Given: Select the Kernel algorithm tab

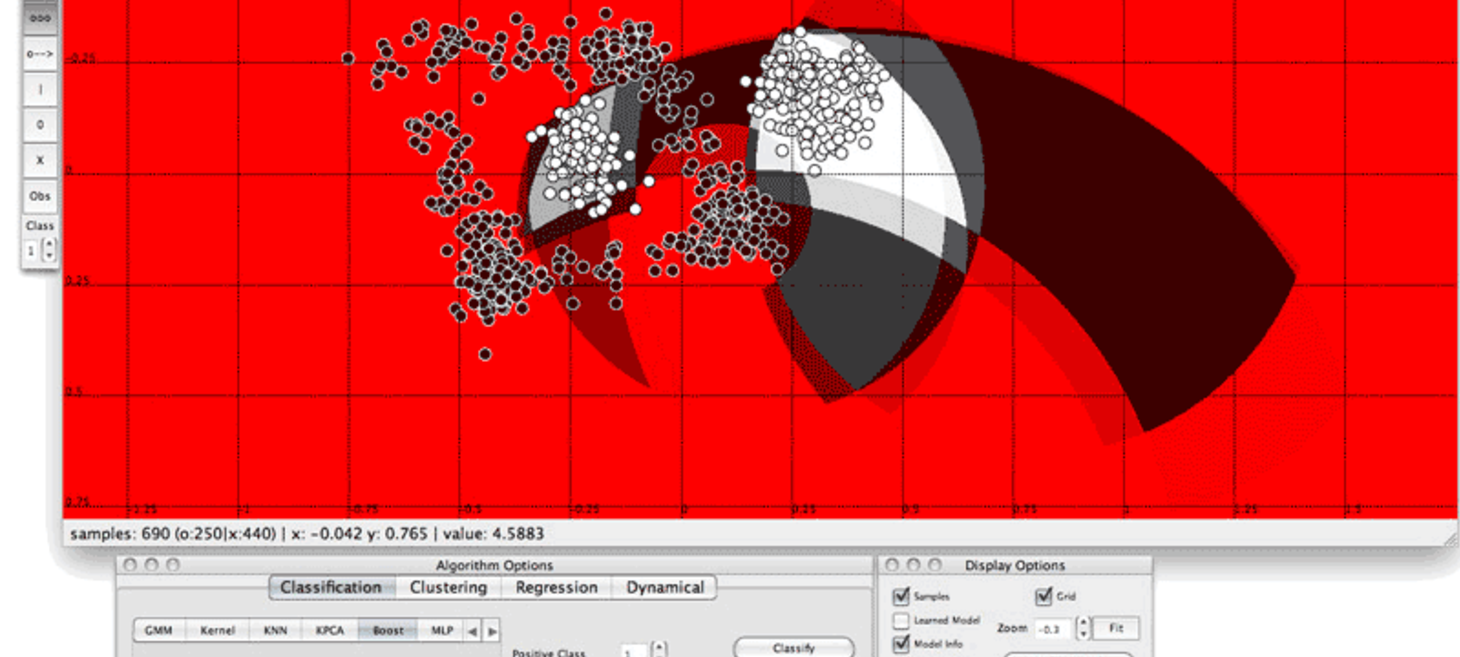Looking at the screenshot, I should 217,630.
